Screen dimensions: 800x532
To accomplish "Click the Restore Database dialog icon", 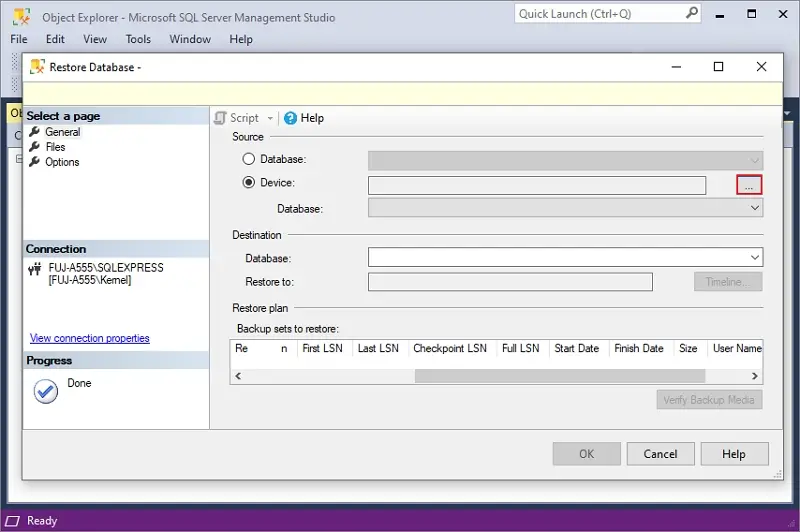I will (37, 67).
